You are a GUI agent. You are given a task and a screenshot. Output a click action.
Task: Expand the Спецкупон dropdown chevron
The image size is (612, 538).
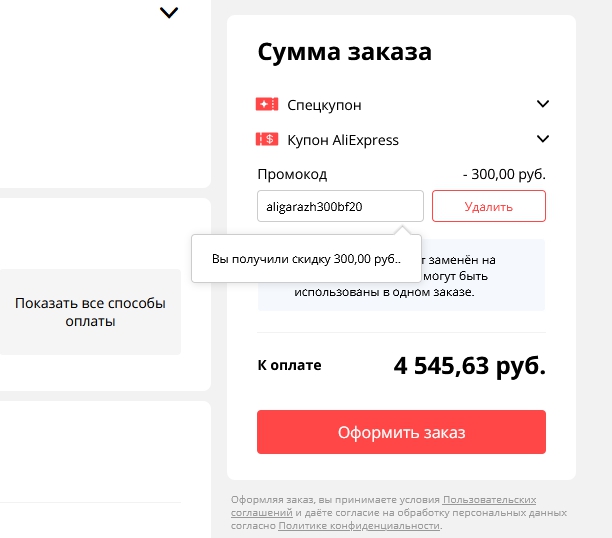(x=543, y=104)
